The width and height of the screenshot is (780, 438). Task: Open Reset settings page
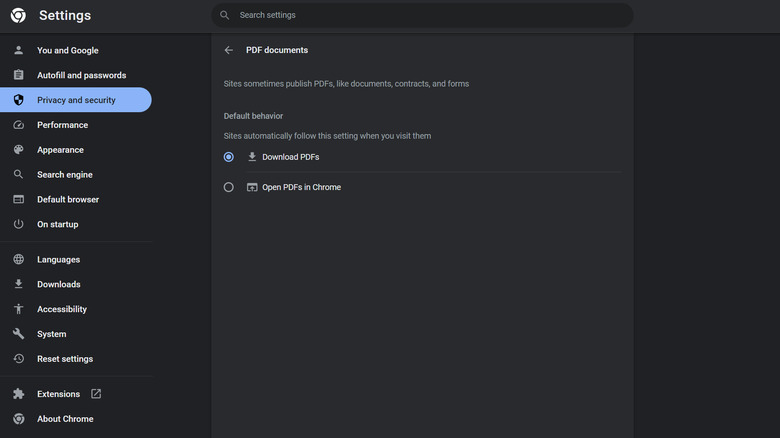tap(64, 359)
